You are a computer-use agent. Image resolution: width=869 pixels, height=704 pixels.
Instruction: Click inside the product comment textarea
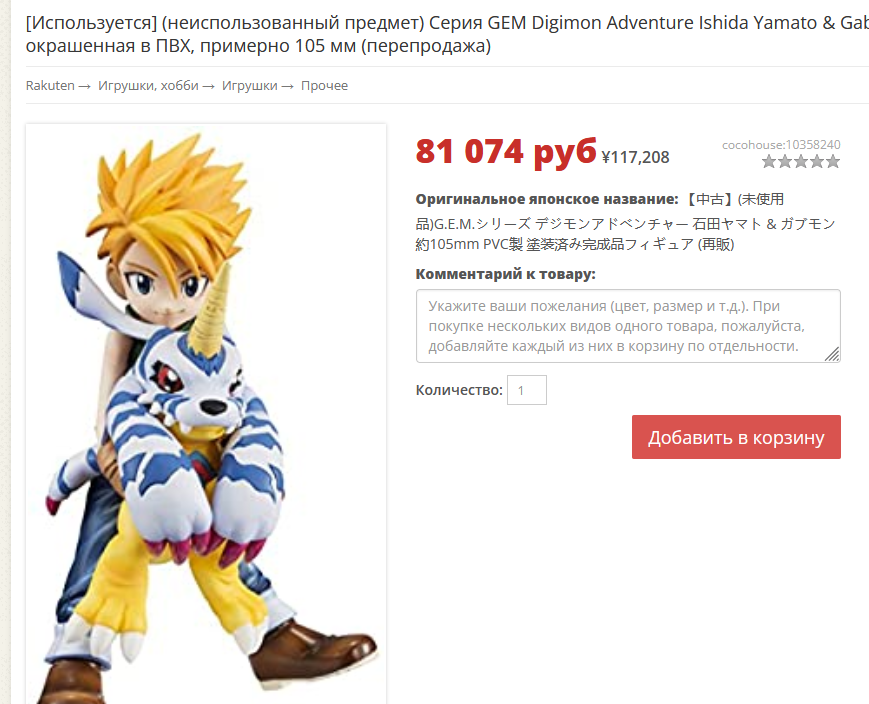coord(628,326)
